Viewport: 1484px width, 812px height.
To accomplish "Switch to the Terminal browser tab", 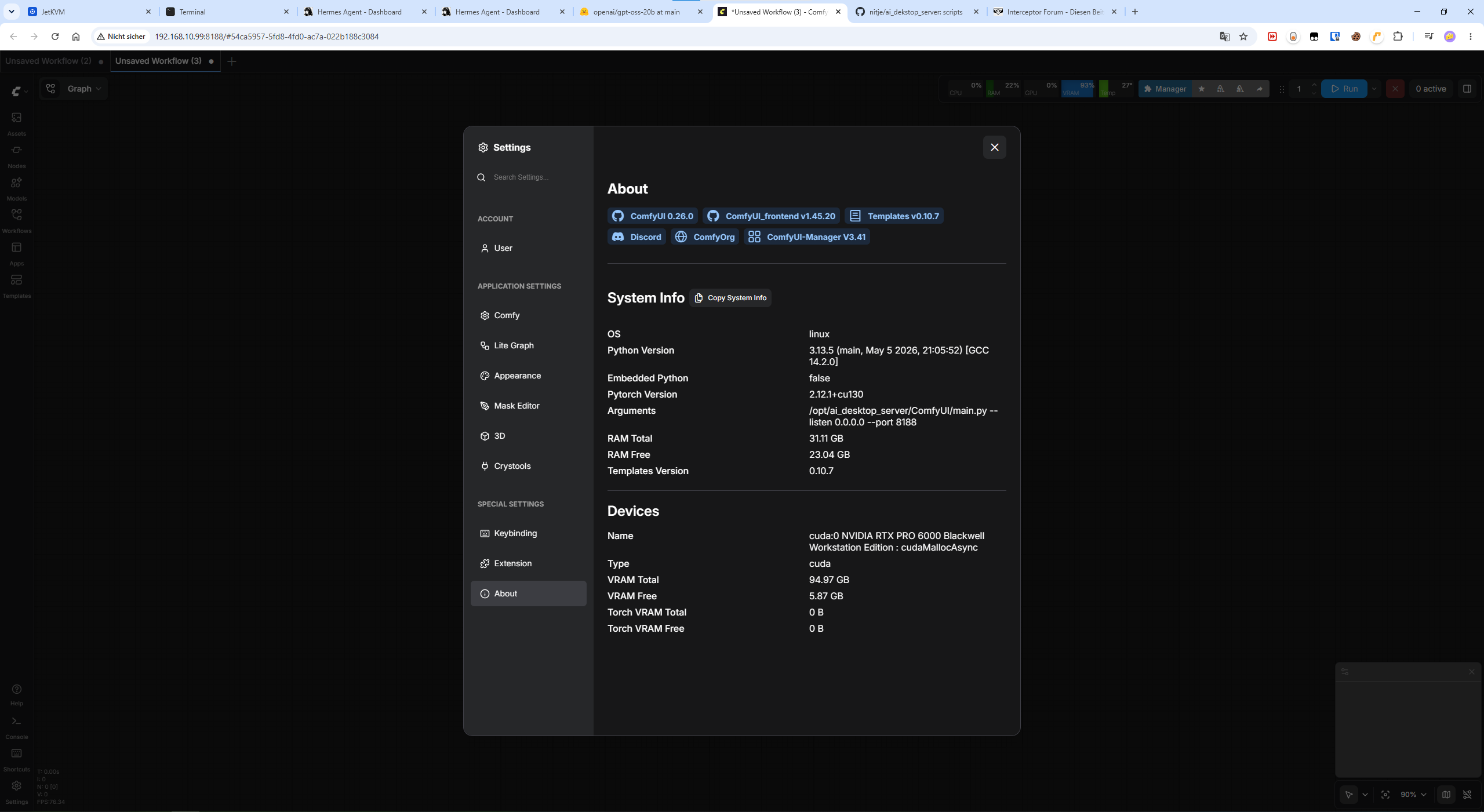I will tap(228, 12).
